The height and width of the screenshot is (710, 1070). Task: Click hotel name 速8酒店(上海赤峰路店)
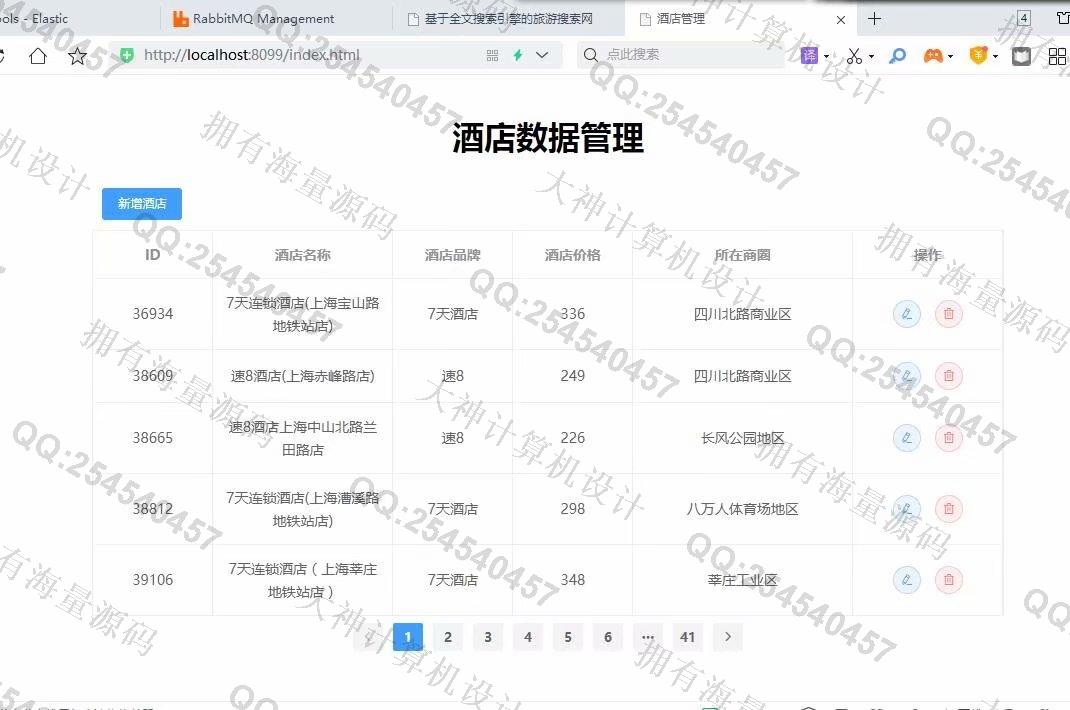(302, 375)
